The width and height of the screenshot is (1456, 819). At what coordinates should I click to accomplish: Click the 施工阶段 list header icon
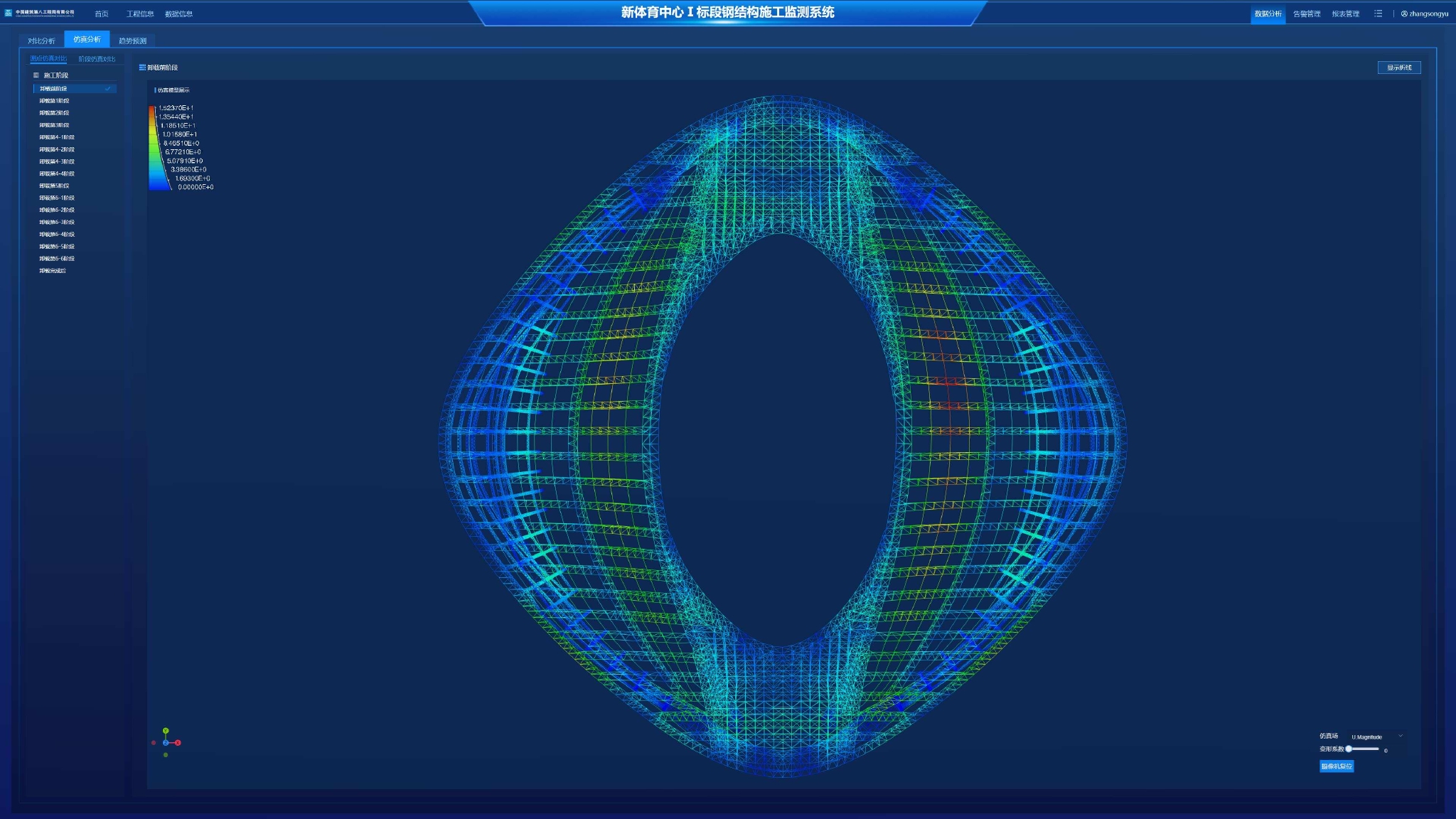click(x=36, y=75)
